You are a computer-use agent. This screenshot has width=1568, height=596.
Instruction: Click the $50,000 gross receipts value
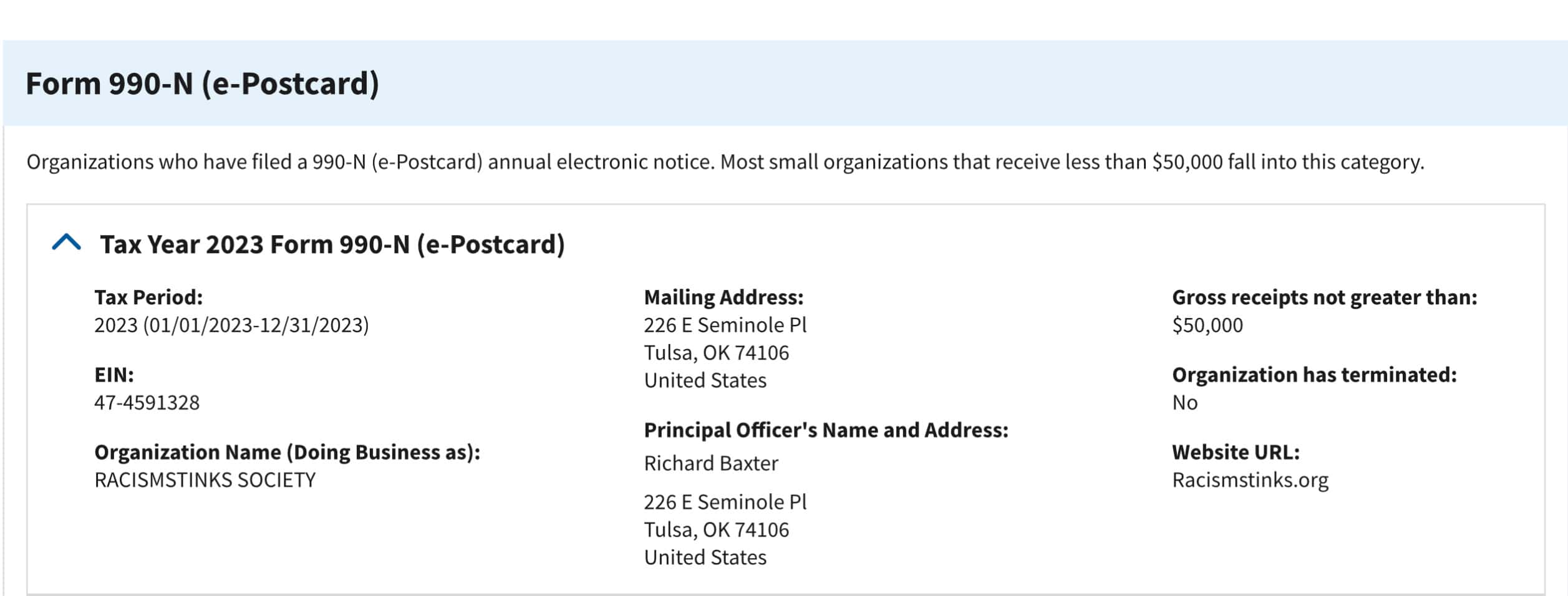(1207, 325)
